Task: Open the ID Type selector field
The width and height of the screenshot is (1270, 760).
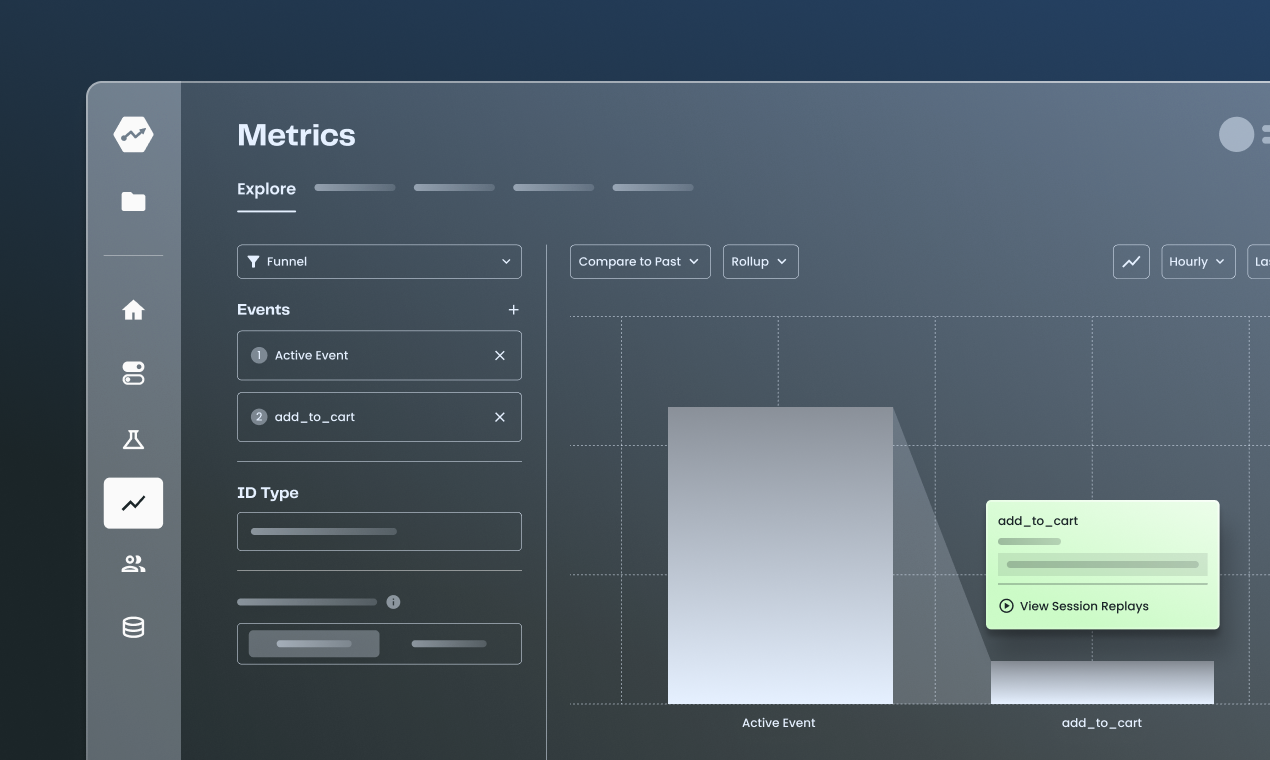Action: click(379, 531)
